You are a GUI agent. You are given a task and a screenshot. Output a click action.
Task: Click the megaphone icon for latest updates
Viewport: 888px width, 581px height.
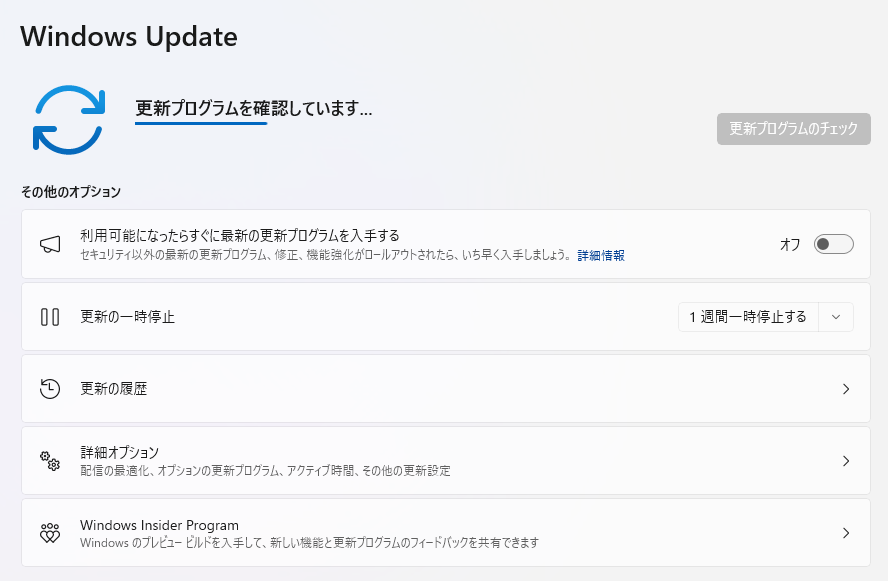click(50, 245)
